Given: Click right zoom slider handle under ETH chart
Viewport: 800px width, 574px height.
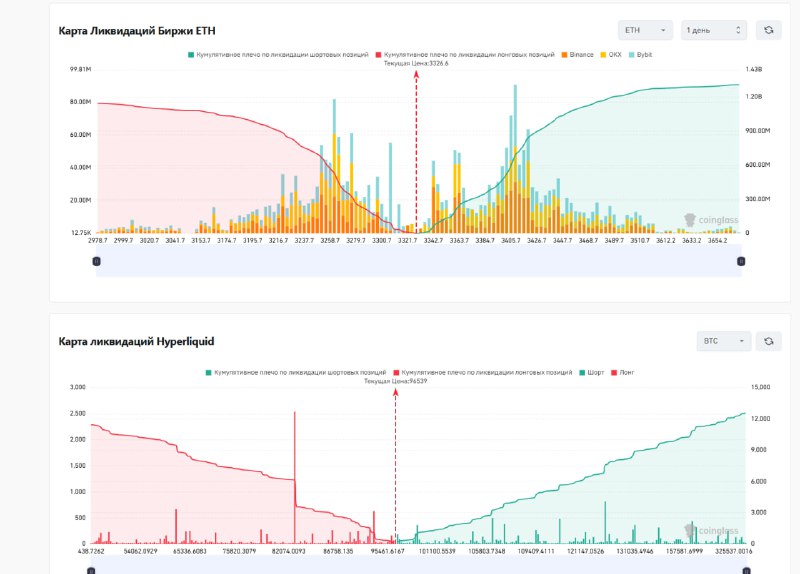Looking at the screenshot, I should pyautogui.click(x=741, y=261).
